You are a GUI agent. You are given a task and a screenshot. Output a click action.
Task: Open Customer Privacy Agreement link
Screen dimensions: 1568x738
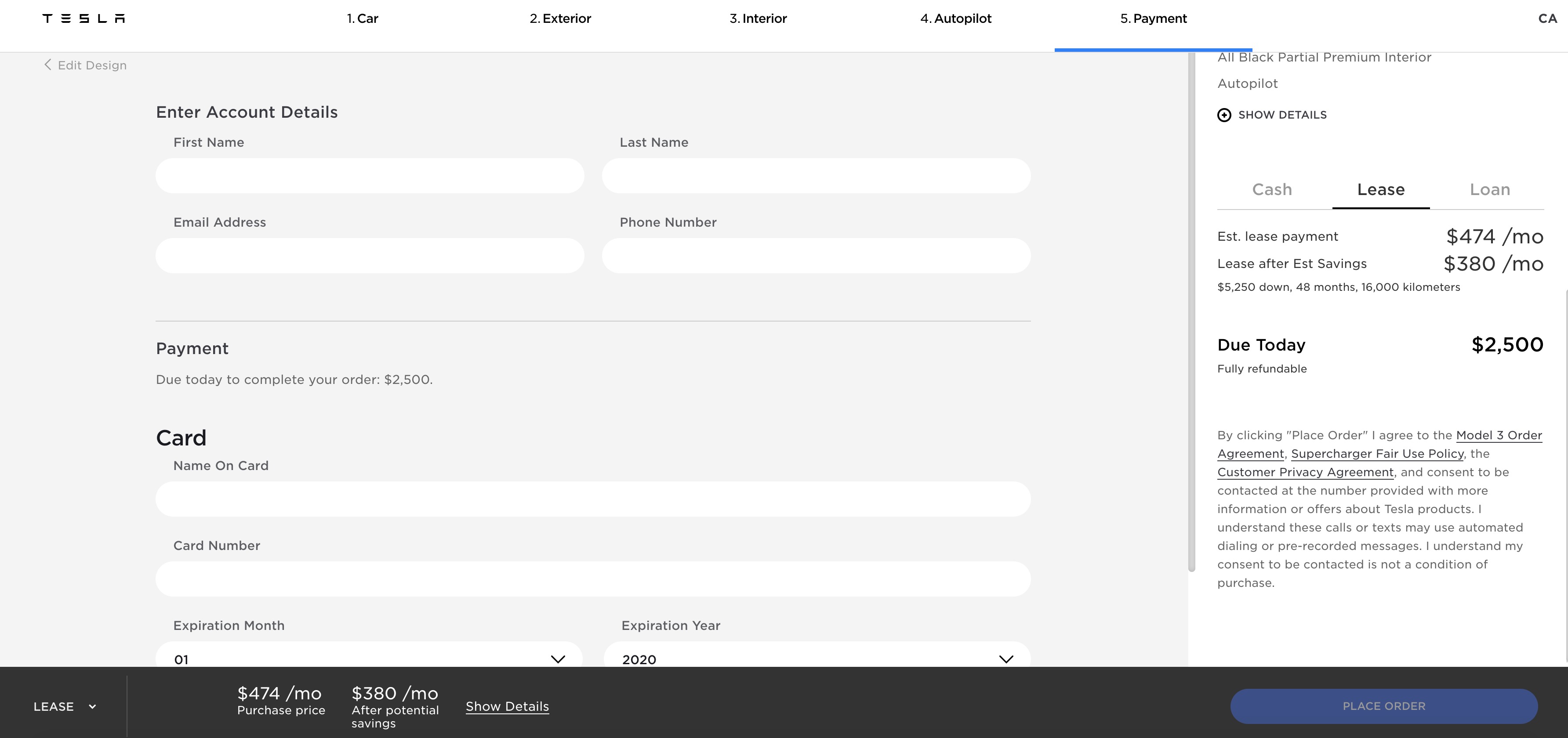(x=1305, y=472)
